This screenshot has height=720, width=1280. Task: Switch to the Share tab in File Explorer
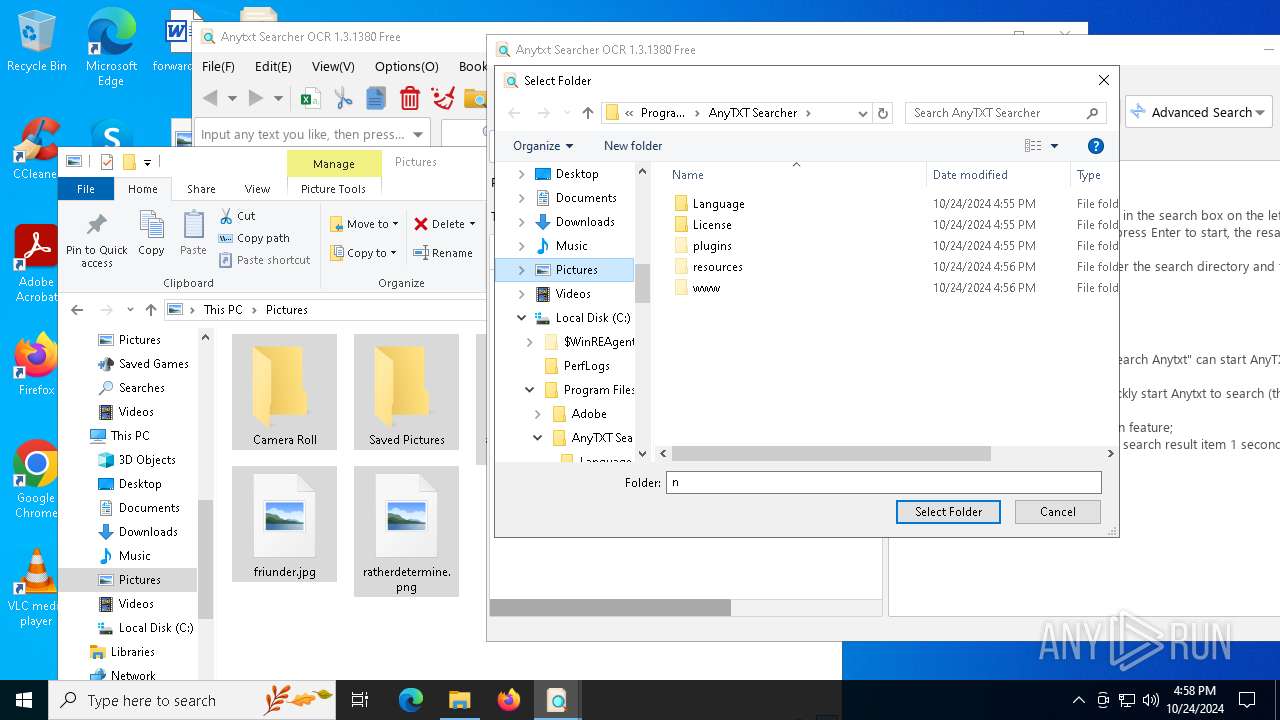[x=201, y=189]
